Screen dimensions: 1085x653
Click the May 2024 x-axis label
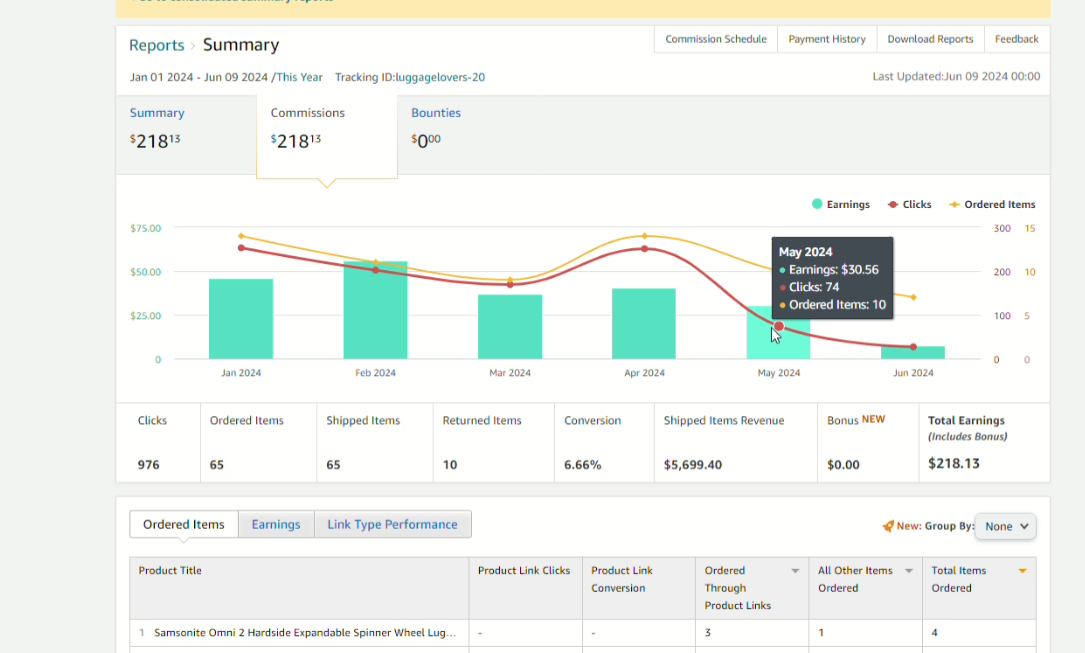tap(778, 373)
